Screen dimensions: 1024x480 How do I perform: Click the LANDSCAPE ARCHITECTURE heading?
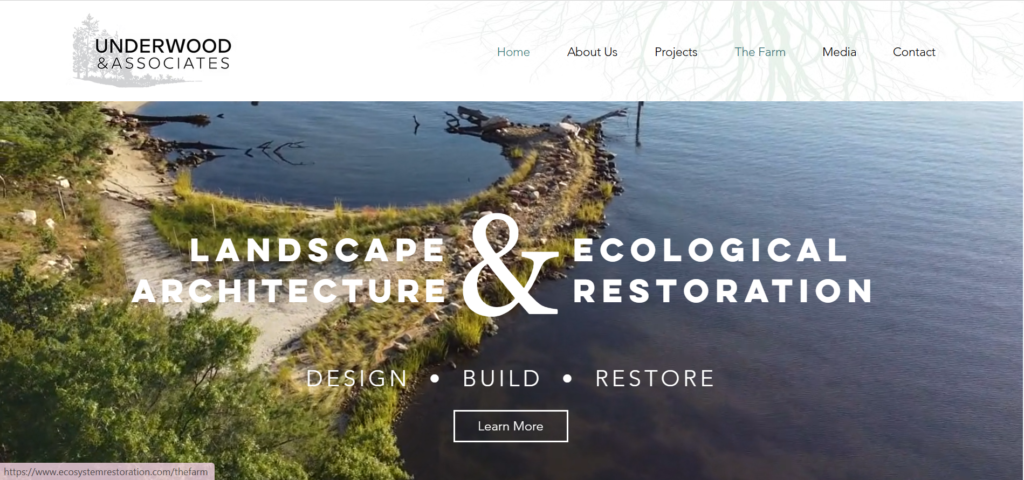tap(289, 270)
